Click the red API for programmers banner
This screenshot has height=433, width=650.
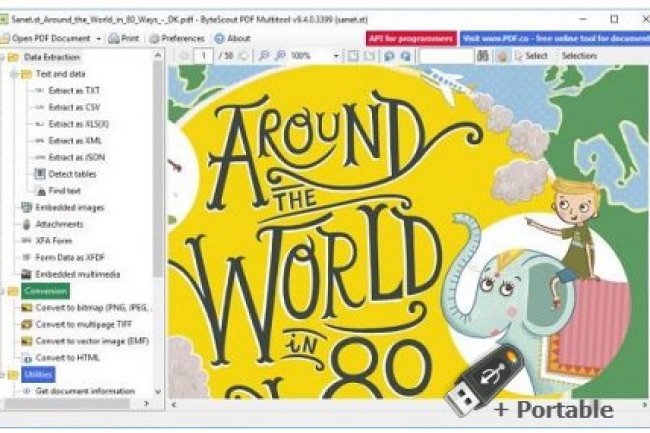coord(411,39)
